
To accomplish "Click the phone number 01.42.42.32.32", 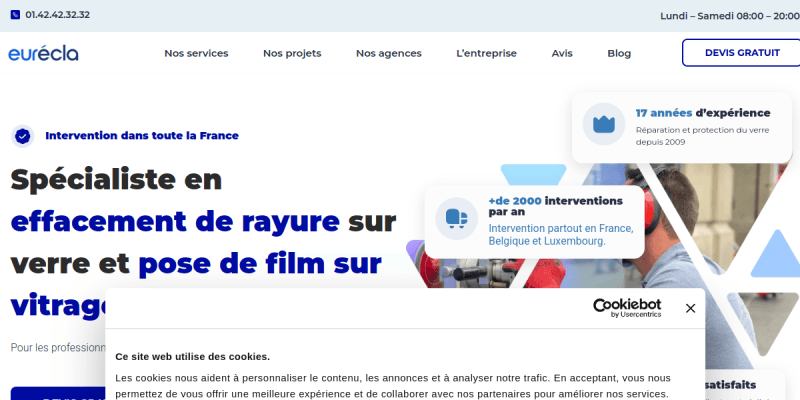I will click(57, 15).
